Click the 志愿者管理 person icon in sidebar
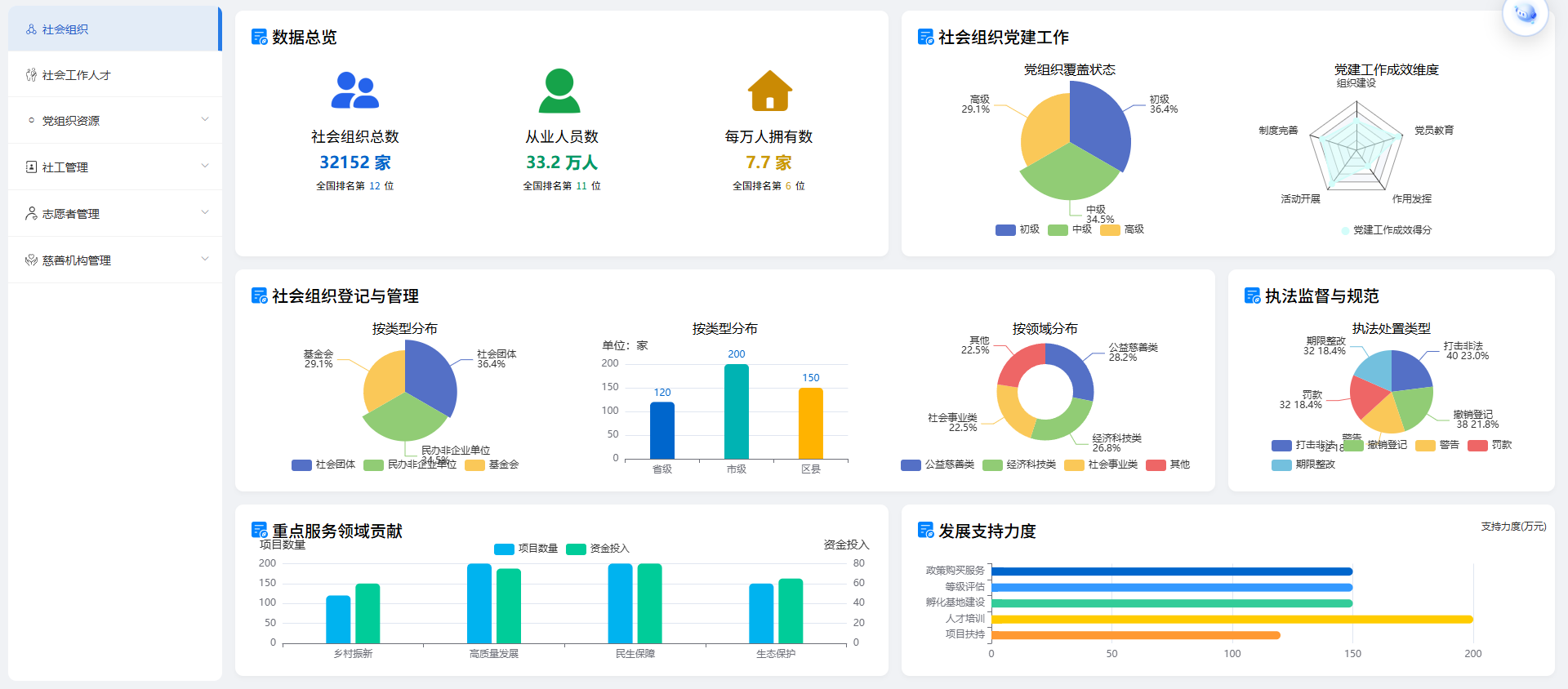Viewport: 1568px width, 689px height. click(31, 214)
